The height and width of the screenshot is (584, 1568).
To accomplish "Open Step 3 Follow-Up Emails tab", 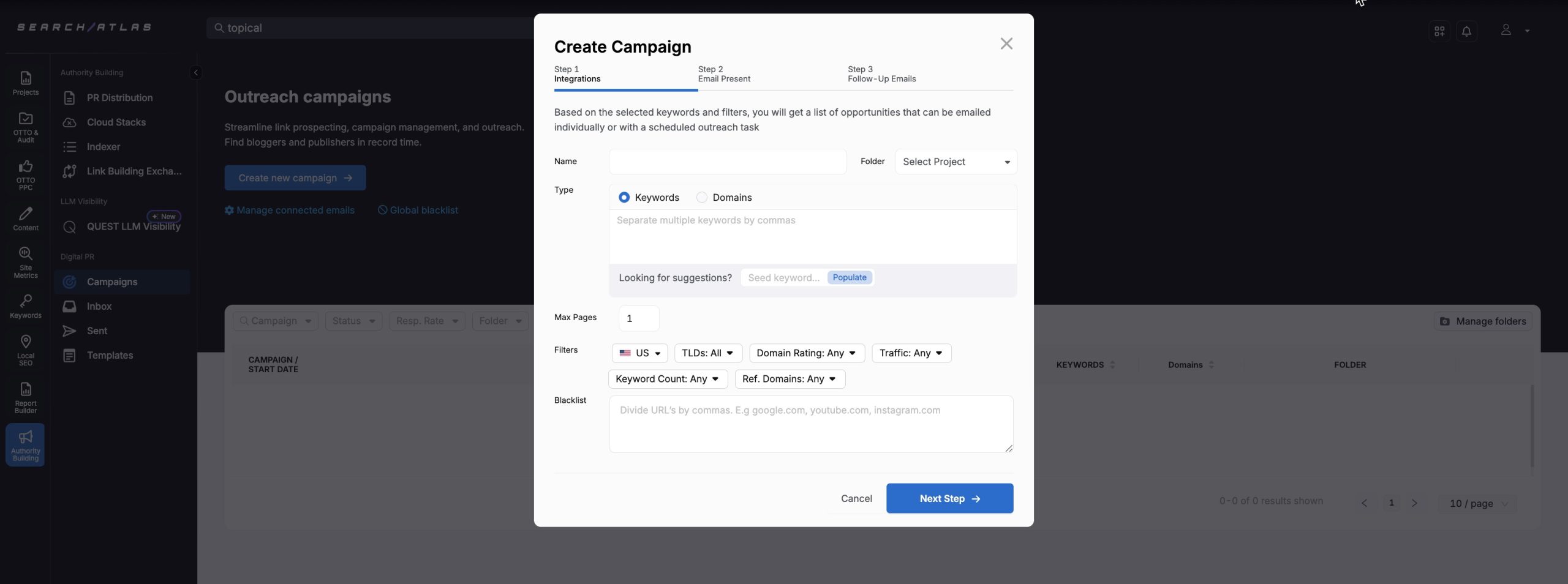I will [x=881, y=74].
